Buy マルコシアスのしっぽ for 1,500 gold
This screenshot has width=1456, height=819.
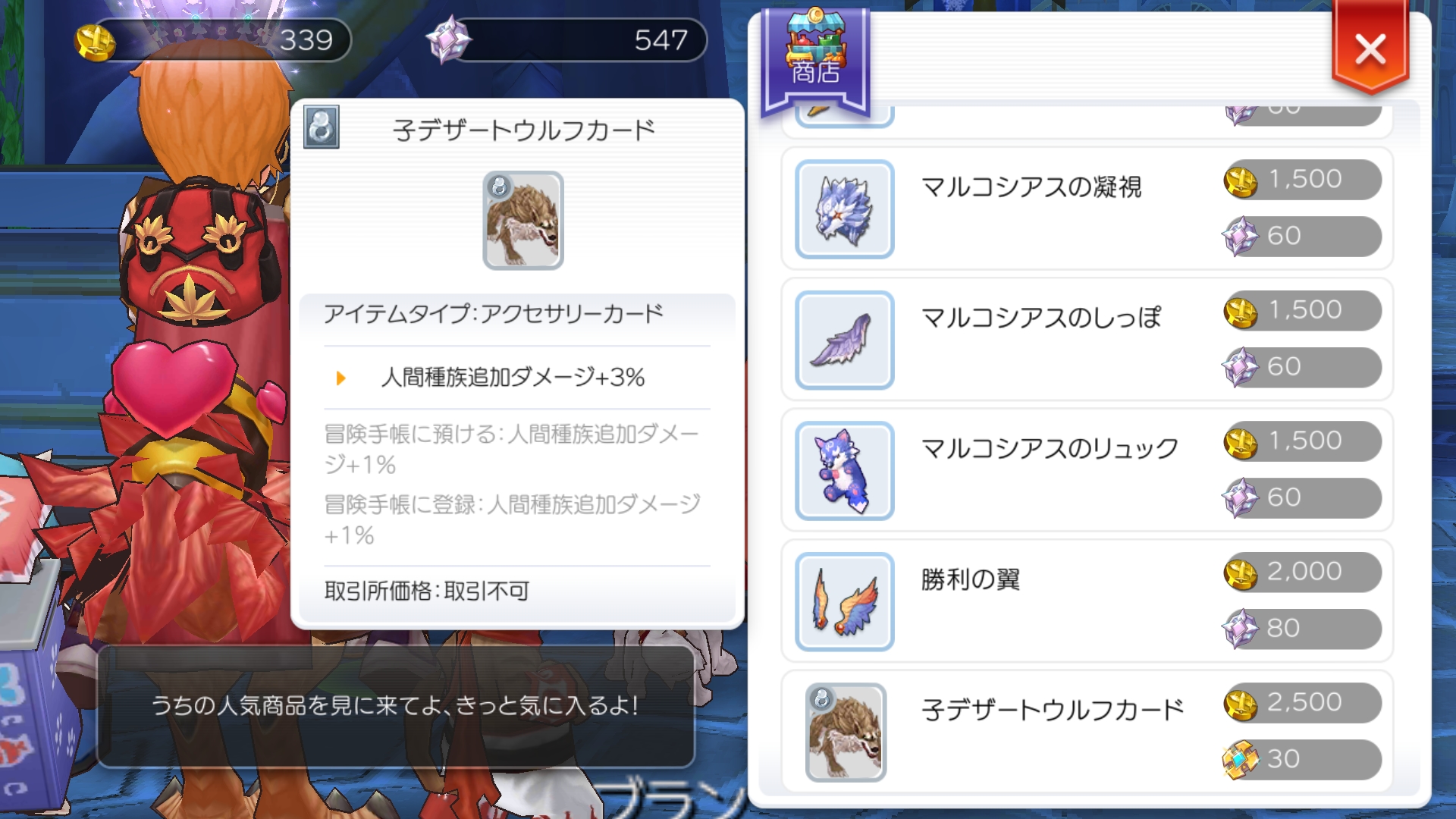tap(1302, 311)
